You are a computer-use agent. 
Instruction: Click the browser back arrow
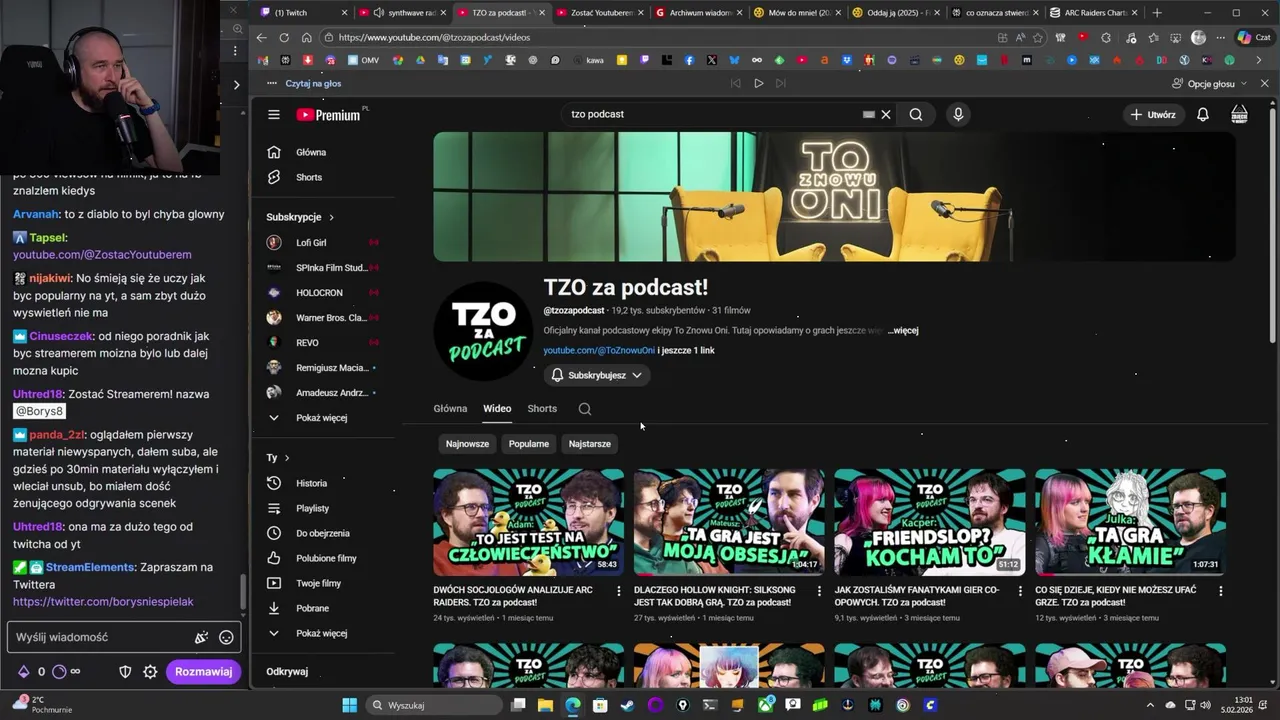click(262, 37)
